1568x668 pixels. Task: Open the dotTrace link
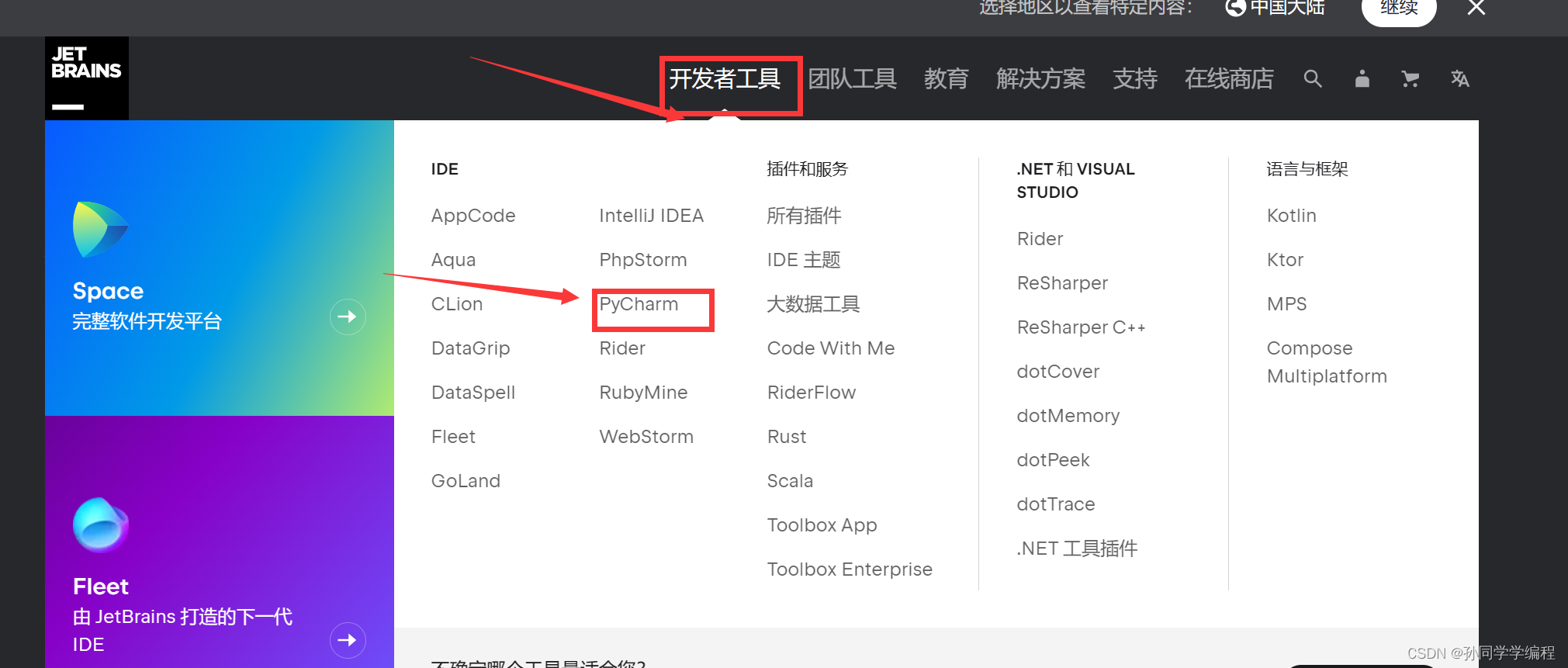(x=1056, y=504)
